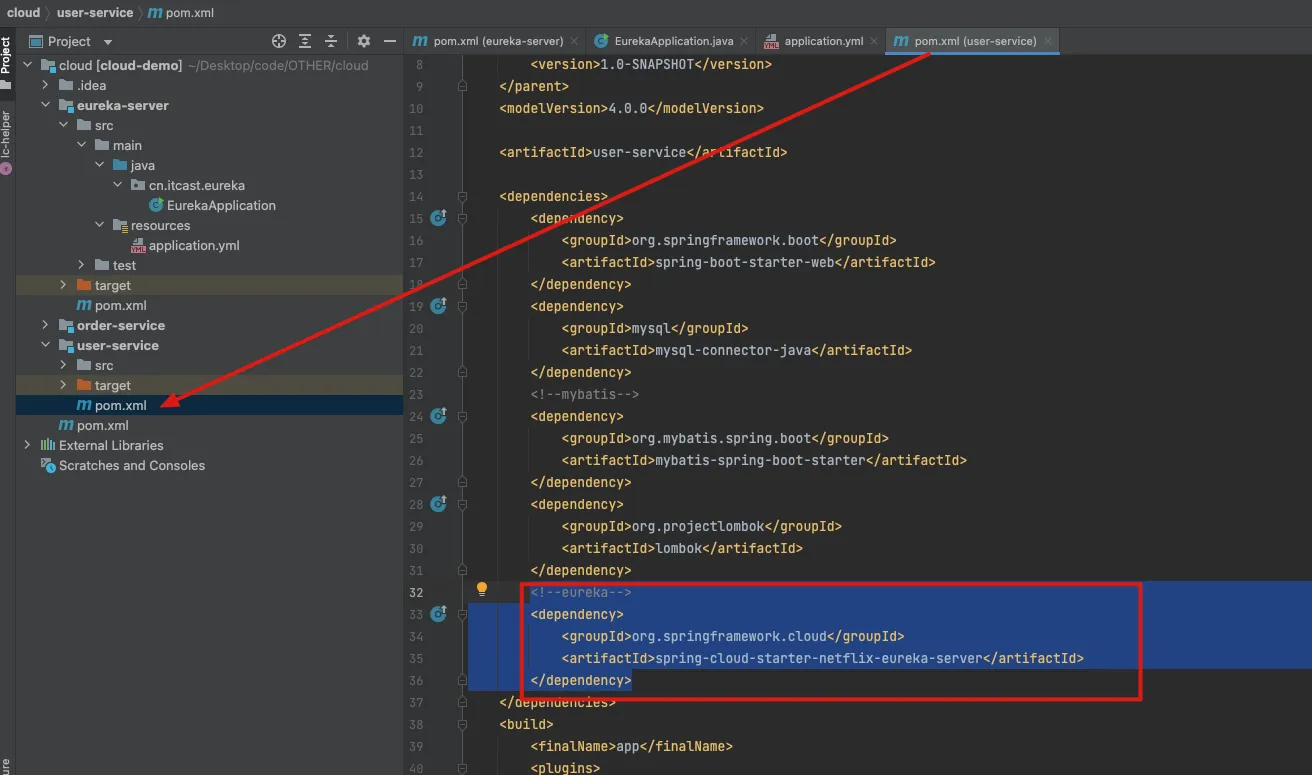
Task: Click the Collapse All icon in Project panel
Action: pos(331,41)
